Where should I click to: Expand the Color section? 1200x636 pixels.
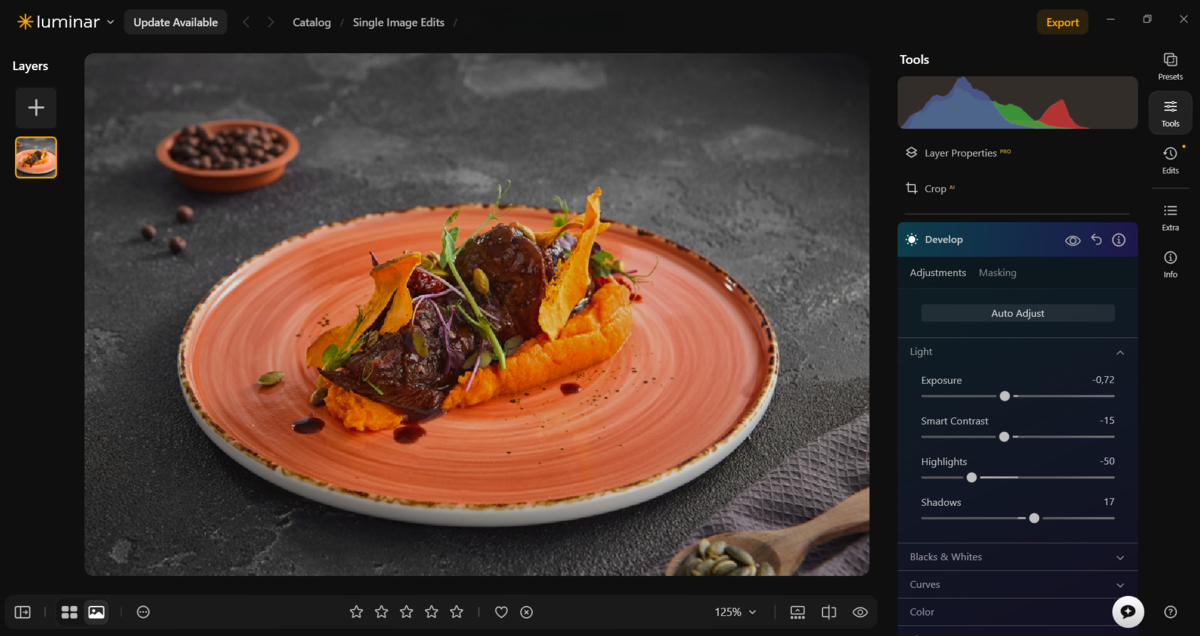(1017, 612)
